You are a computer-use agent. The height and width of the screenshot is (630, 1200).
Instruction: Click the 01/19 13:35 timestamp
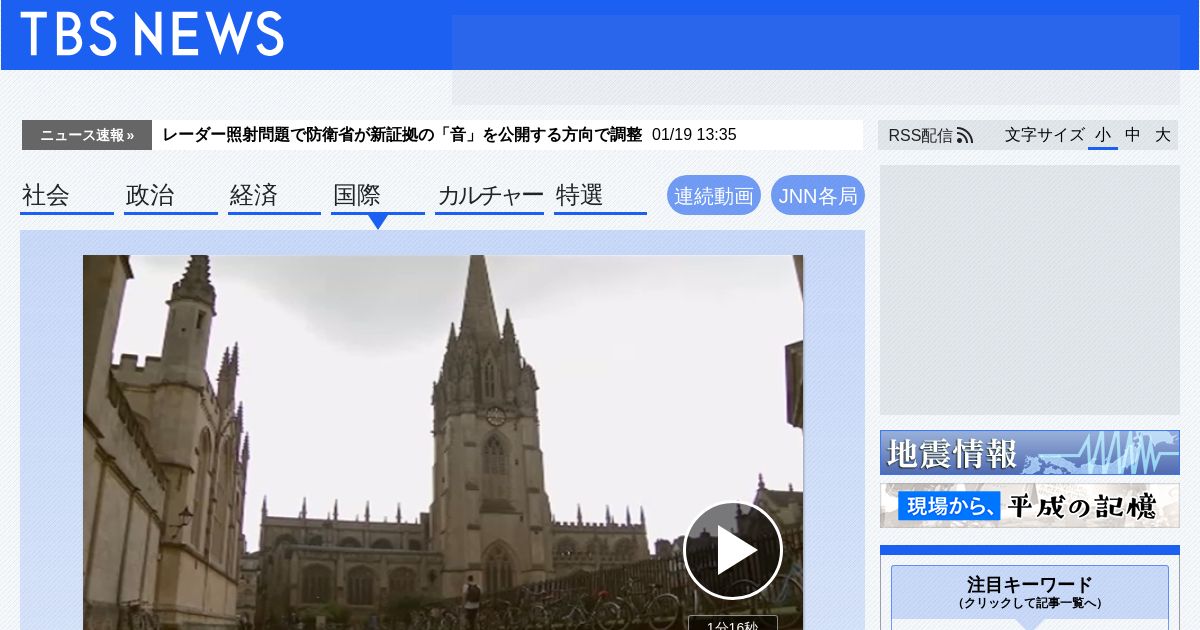(x=694, y=135)
